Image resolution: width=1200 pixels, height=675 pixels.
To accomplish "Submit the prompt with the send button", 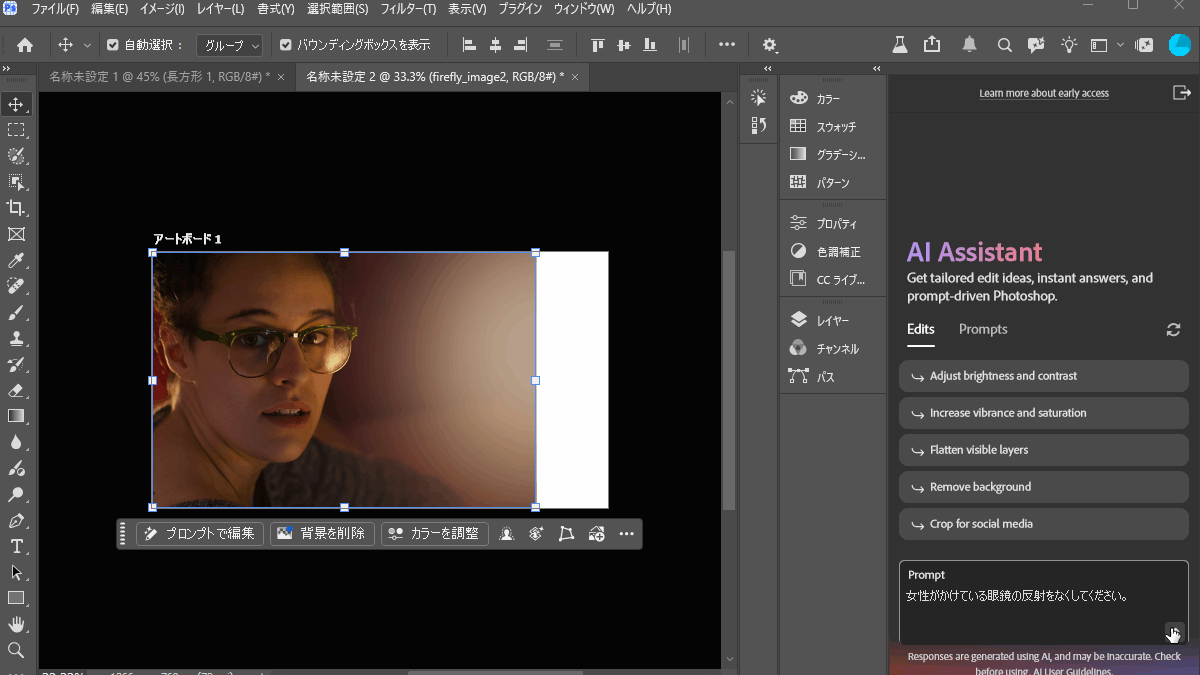I will (x=1175, y=632).
